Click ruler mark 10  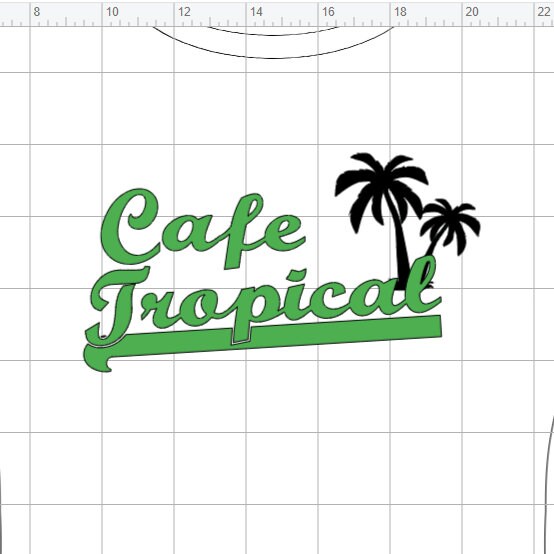[x=112, y=12]
